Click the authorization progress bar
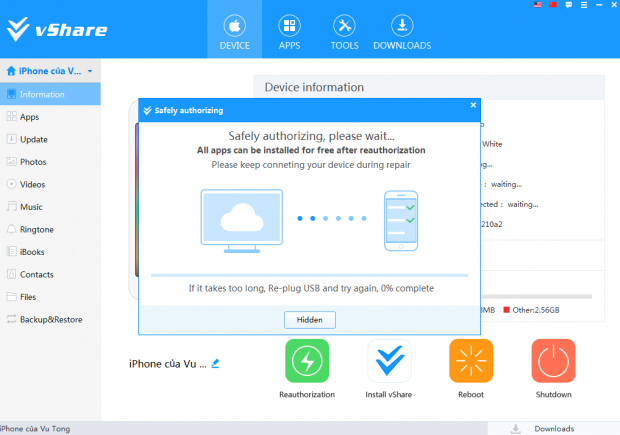The width and height of the screenshot is (620, 435). [309, 274]
